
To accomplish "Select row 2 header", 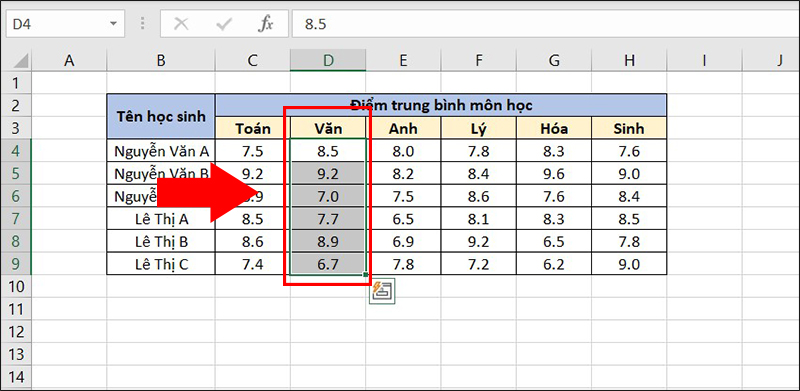I will tap(16, 105).
